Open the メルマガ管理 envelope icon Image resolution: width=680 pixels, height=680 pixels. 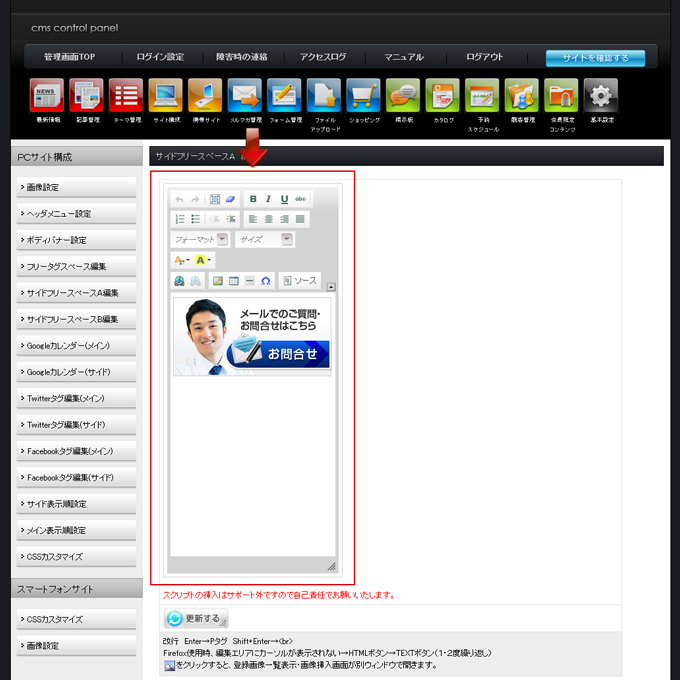[x=244, y=97]
